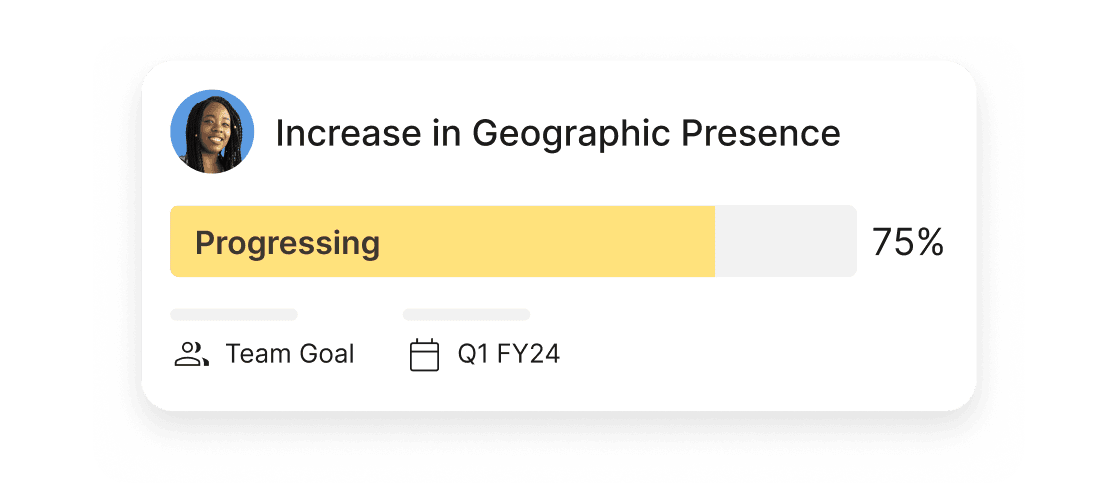Open the people icon beside Team Goal

[x=191, y=354]
